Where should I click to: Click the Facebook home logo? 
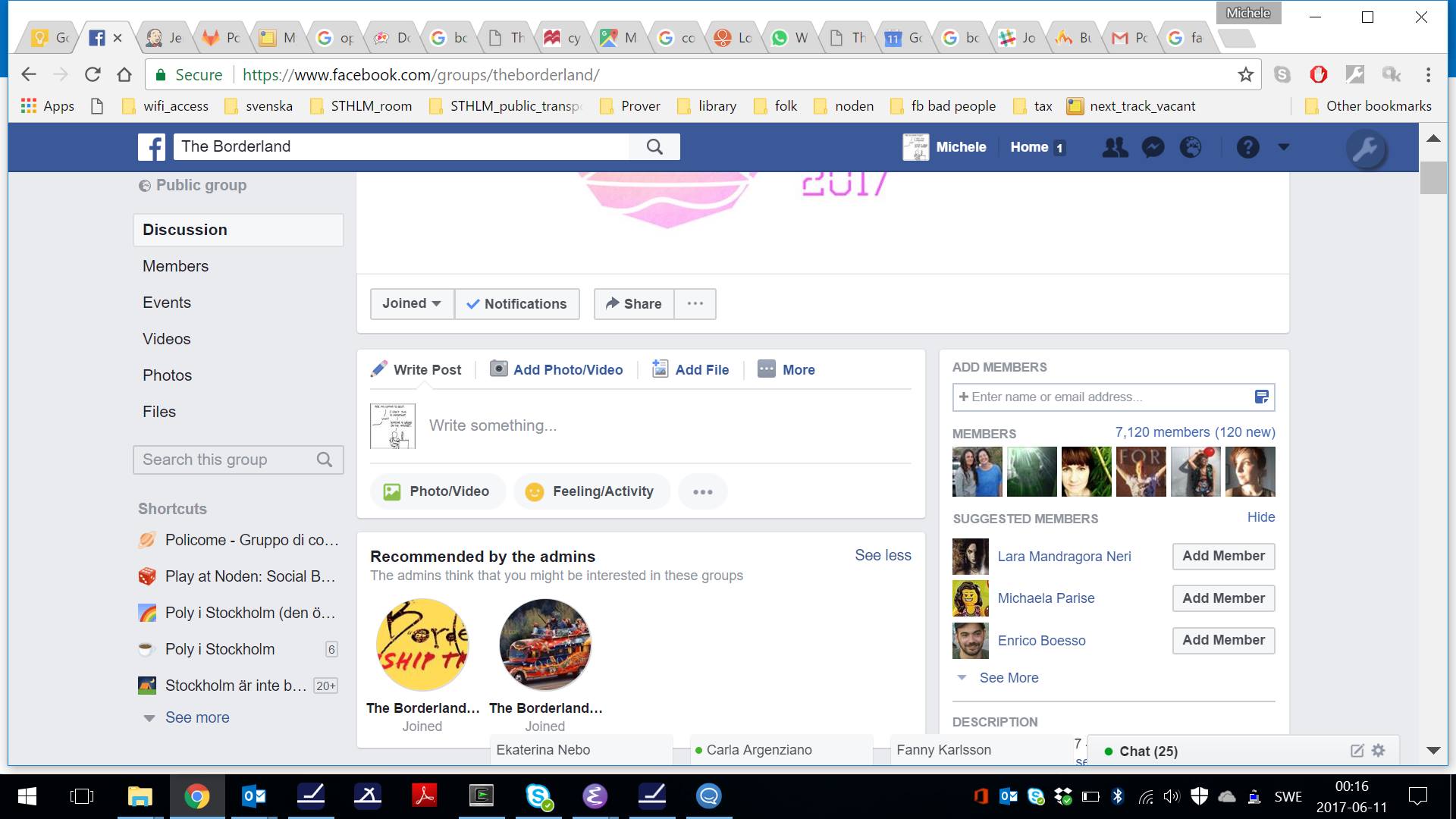click(x=151, y=146)
